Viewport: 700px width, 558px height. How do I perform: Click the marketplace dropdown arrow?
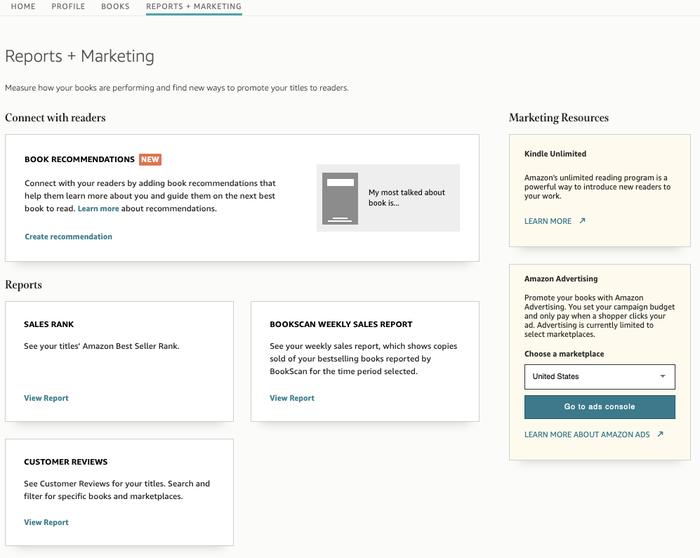663,376
